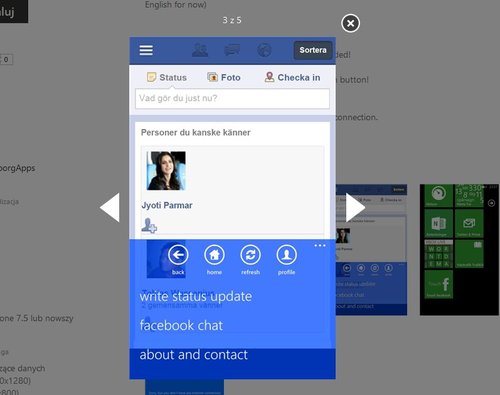Click the 'Vad gör du just nu?' field
Image resolution: width=500 pixels, height=395 pixels.
pos(232,98)
